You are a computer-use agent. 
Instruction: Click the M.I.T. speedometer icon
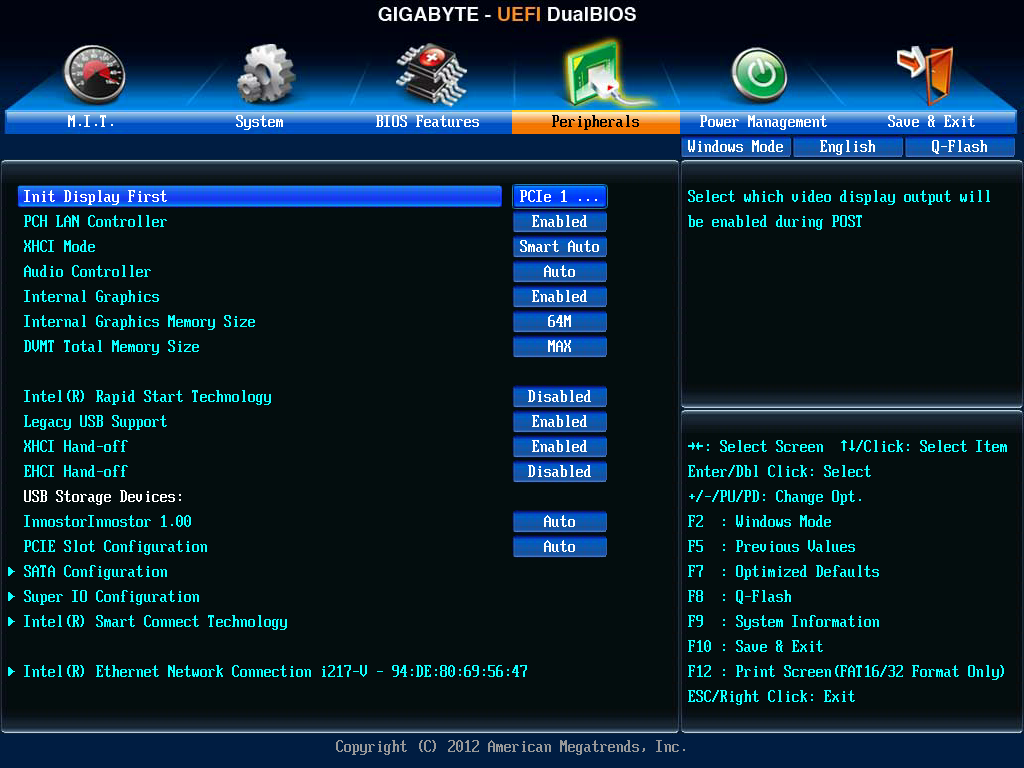95,75
